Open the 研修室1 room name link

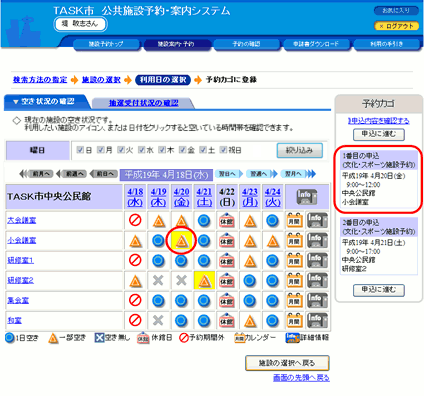tap(20, 260)
